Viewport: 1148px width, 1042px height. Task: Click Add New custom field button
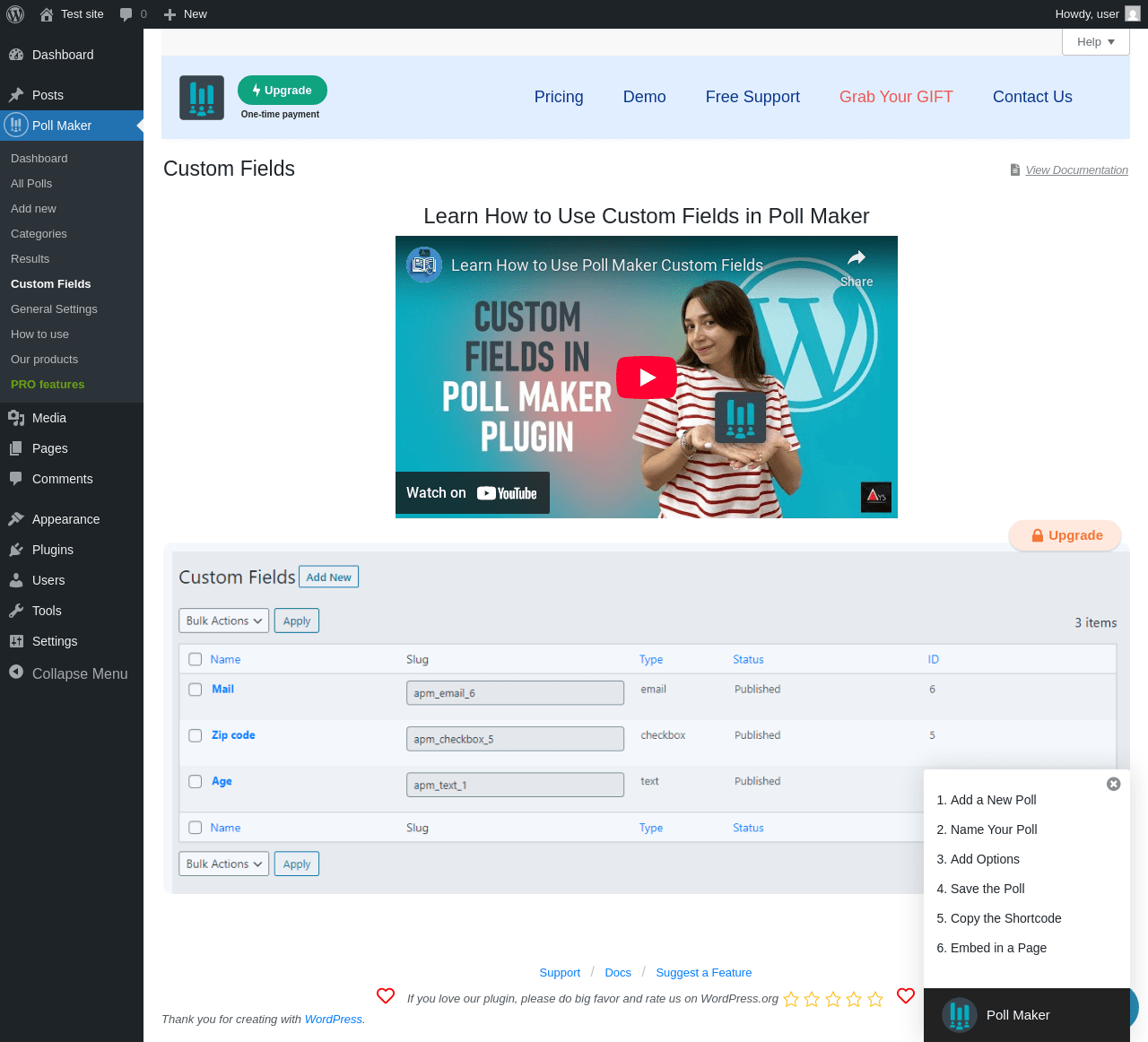point(328,577)
